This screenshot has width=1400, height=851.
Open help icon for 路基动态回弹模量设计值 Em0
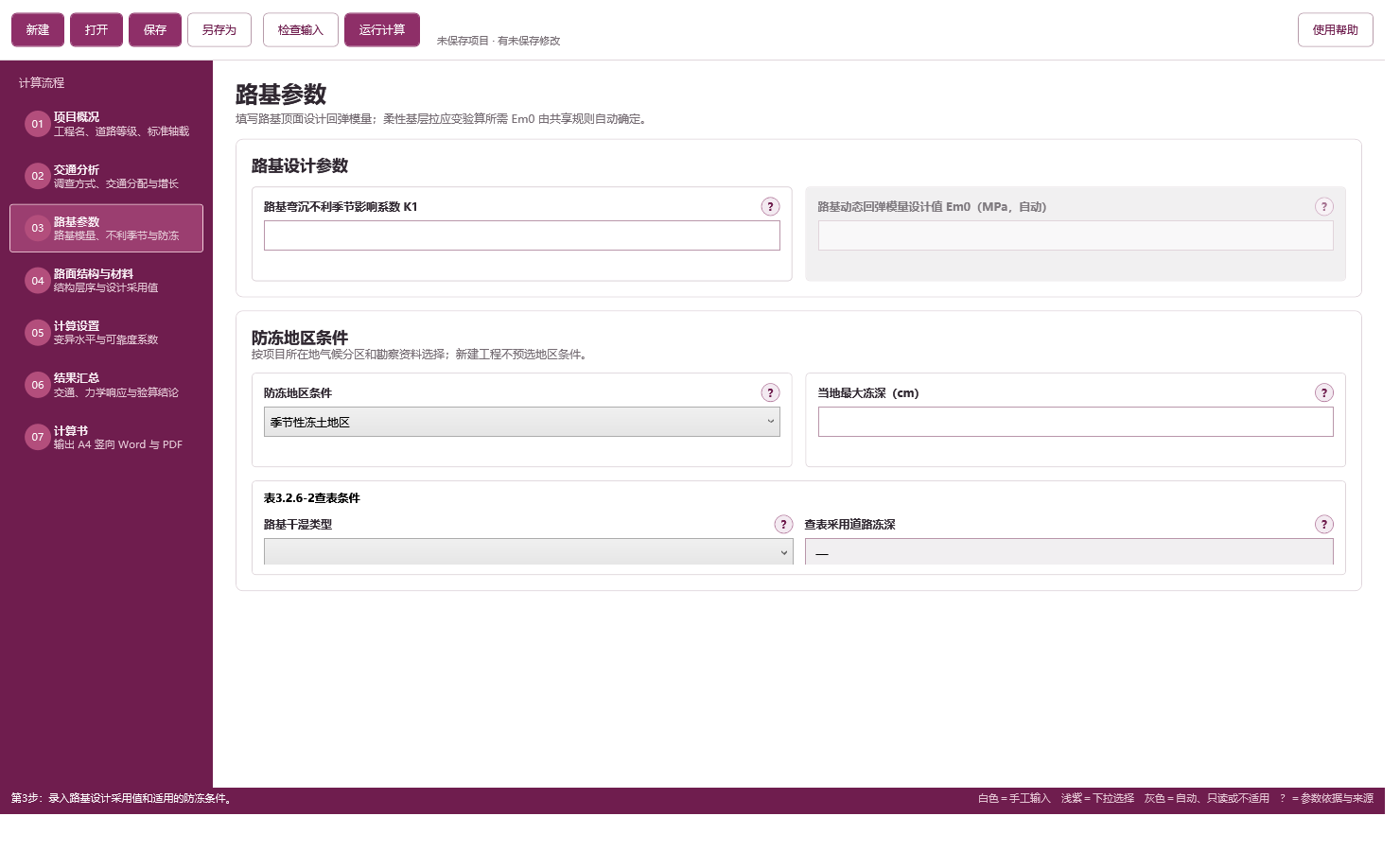1323,206
